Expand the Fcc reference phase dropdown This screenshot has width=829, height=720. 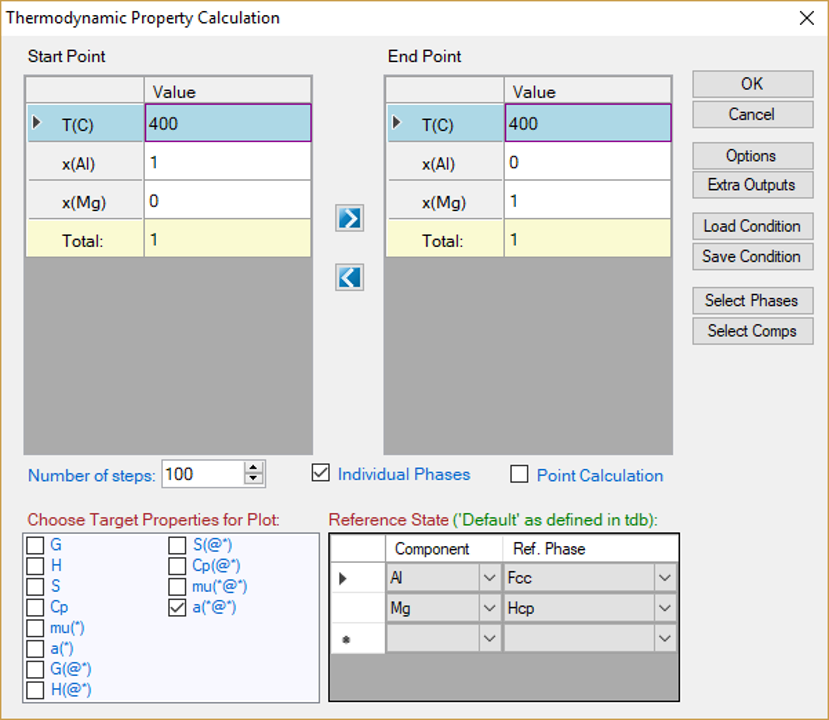click(665, 578)
